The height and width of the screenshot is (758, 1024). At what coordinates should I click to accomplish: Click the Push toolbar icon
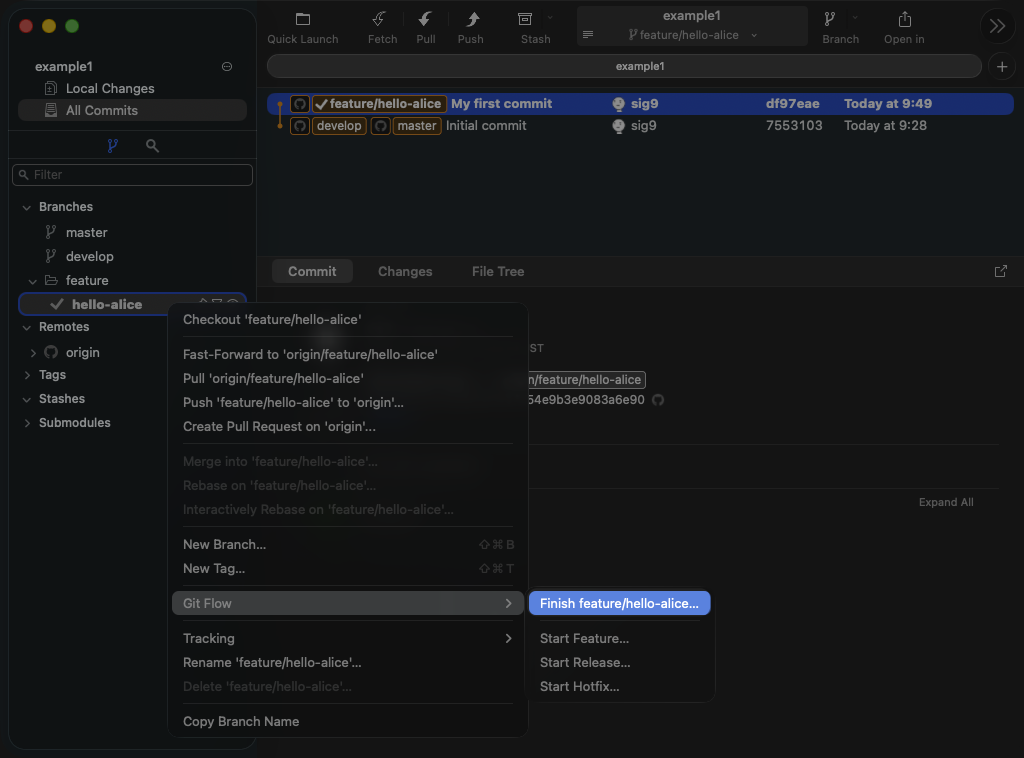click(x=470, y=20)
